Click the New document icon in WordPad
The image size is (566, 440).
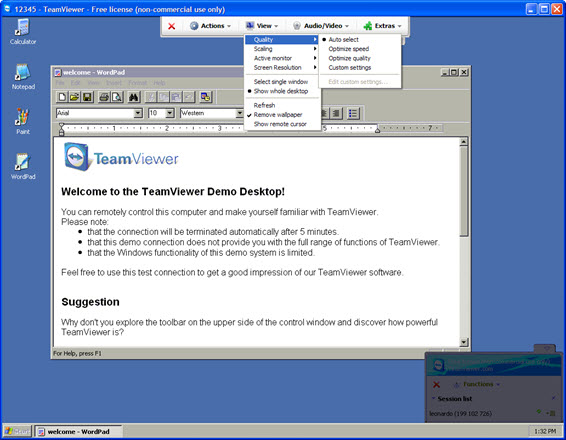(62, 97)
